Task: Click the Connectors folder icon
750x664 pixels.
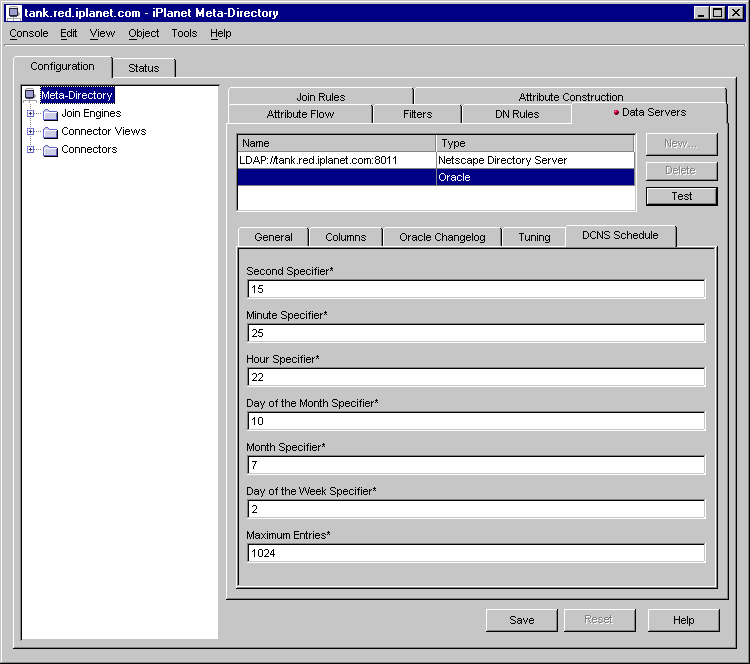Action: coord(50,150)
